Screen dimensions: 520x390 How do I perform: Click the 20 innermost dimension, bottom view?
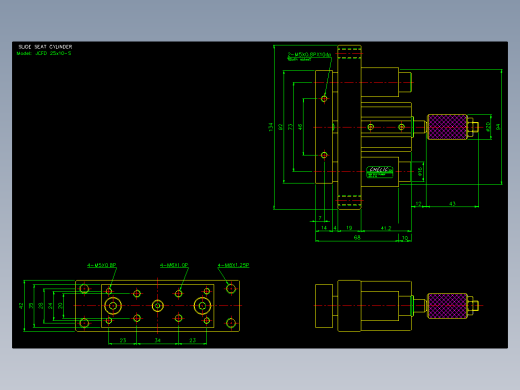tap(60, 306)
